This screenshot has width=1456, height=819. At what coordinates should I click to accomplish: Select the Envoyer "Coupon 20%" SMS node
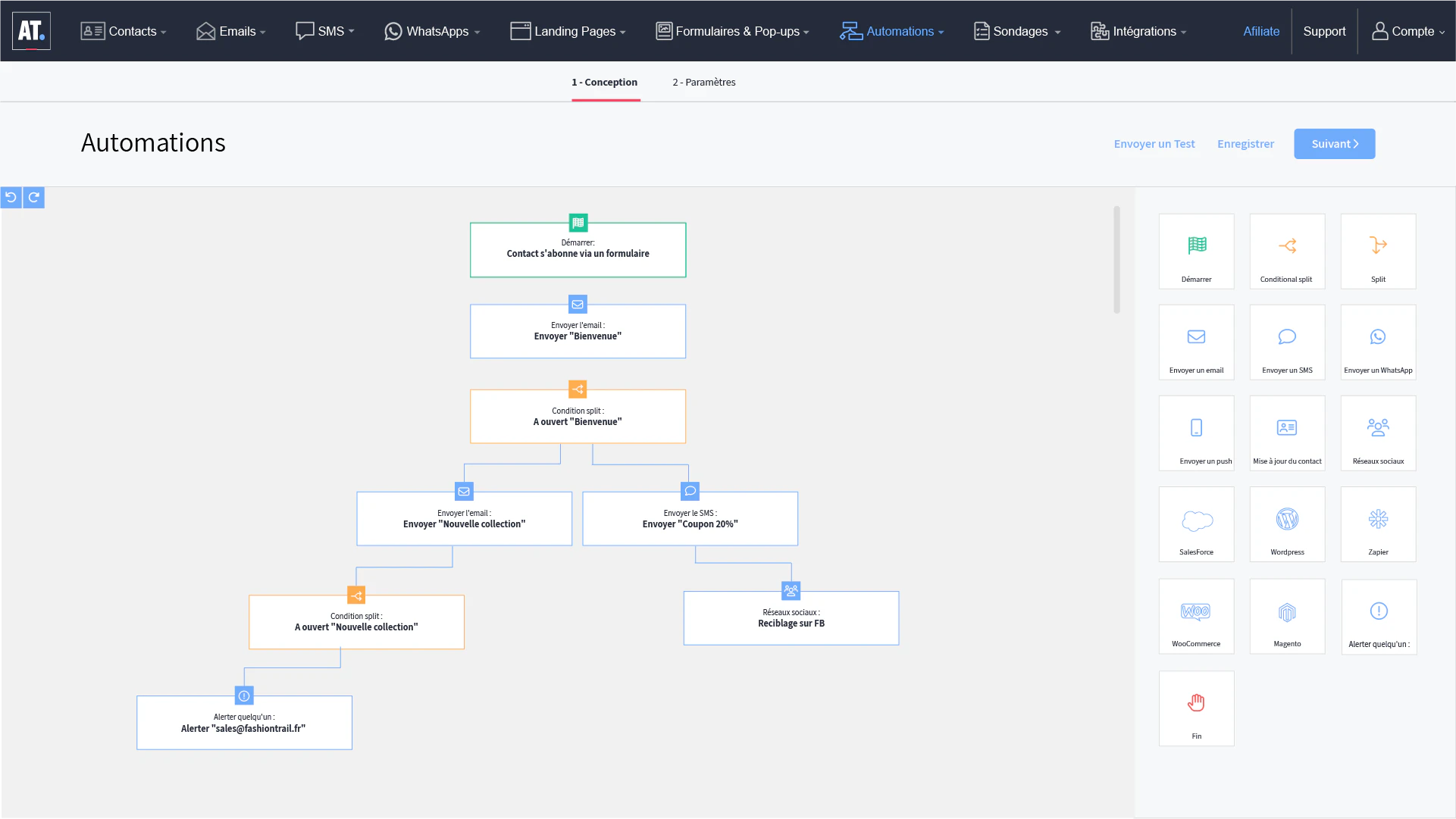(x=690, y=519)
